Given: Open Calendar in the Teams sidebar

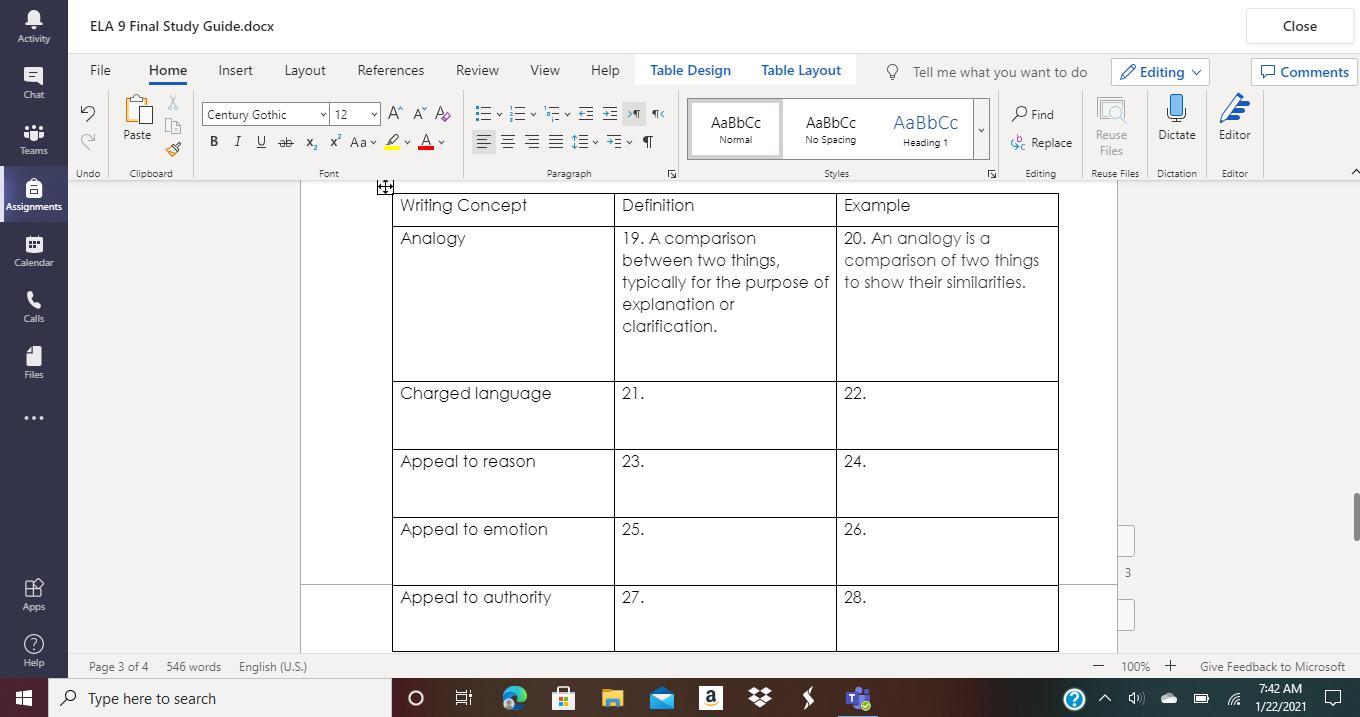Looking at the screenshot, I should tap(33, 251).
